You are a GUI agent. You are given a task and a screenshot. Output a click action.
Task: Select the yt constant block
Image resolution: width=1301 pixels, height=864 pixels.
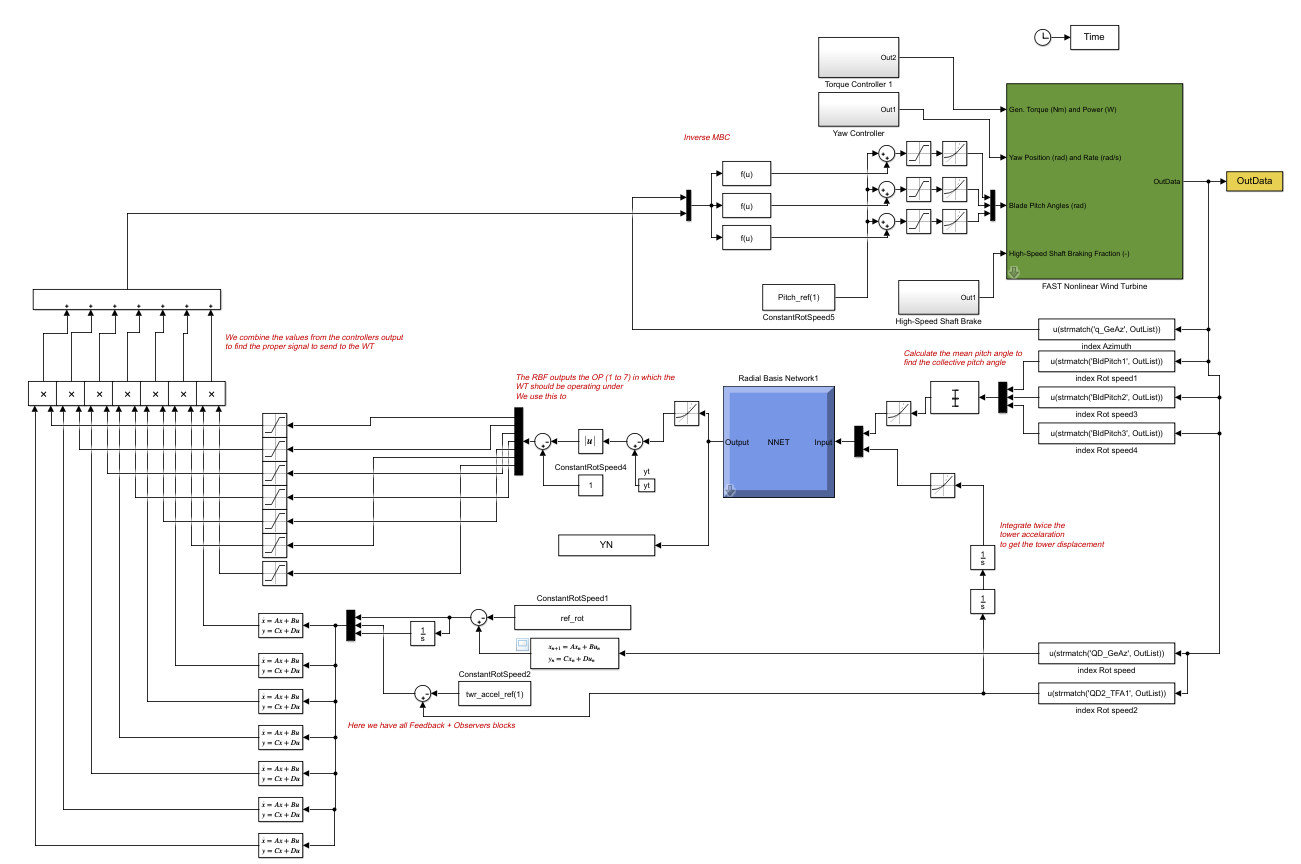647,485
